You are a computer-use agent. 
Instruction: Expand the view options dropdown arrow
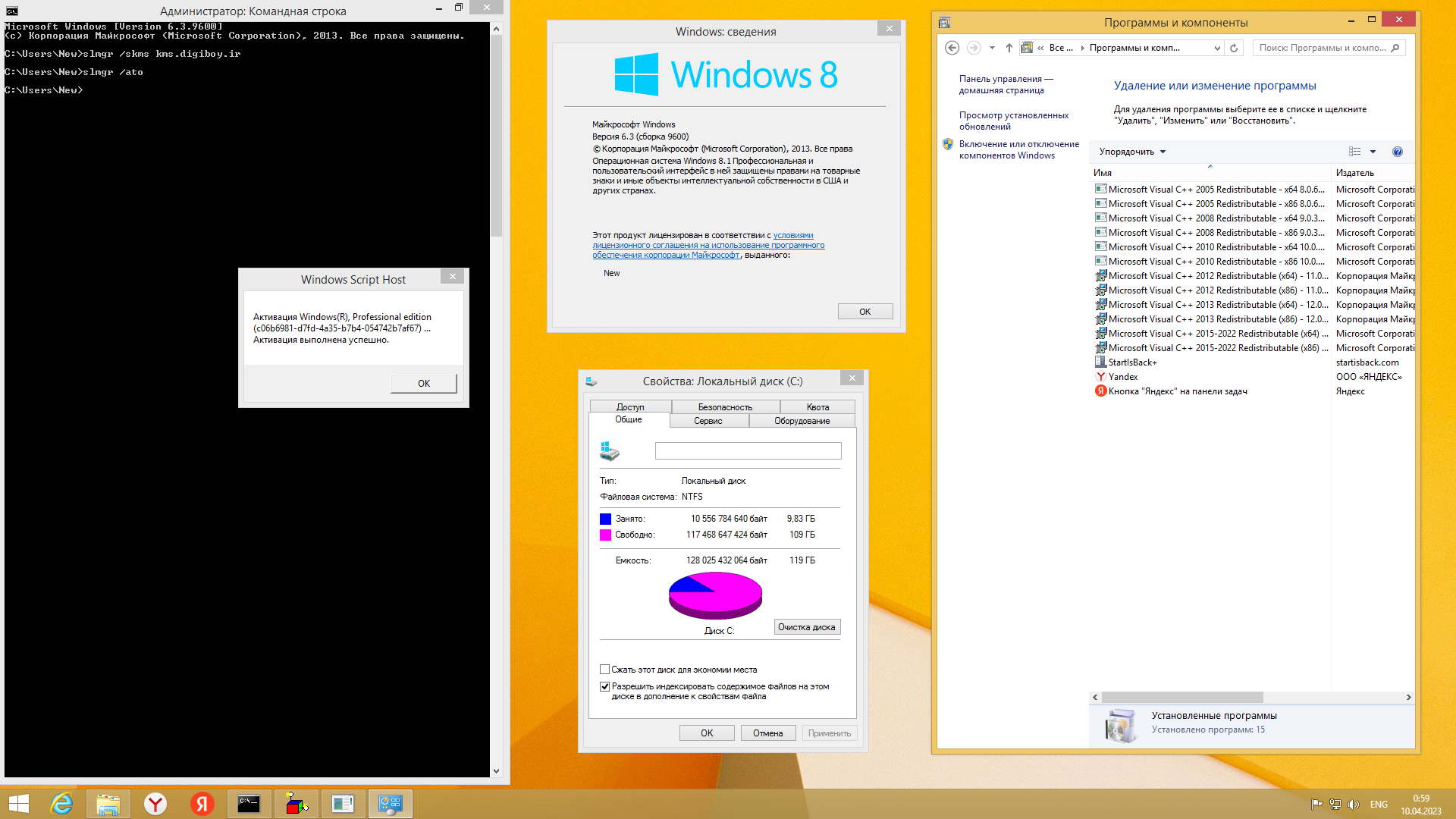(x=1373, y=152)
